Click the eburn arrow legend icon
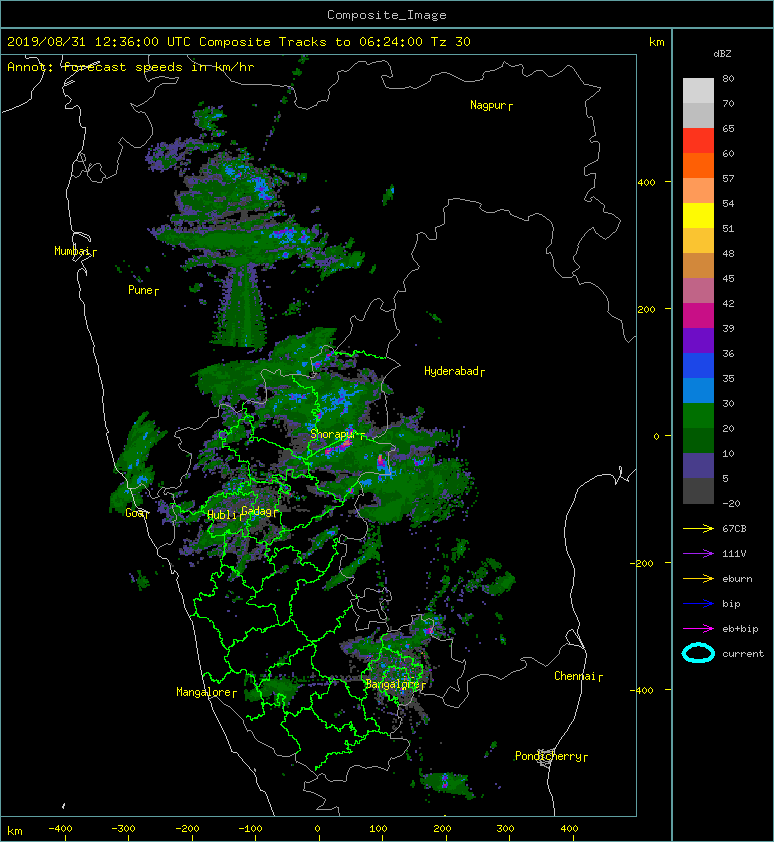This screenshot has width=774, height=842. click(x=698, y=578)
